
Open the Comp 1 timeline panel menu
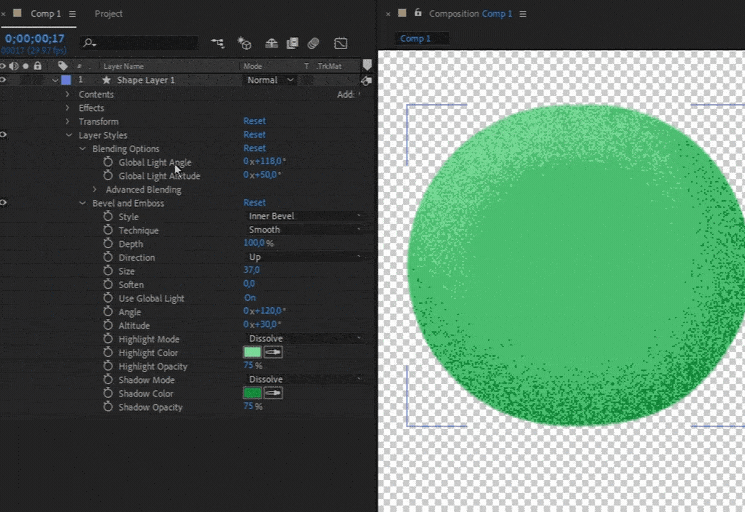point(72,14)
